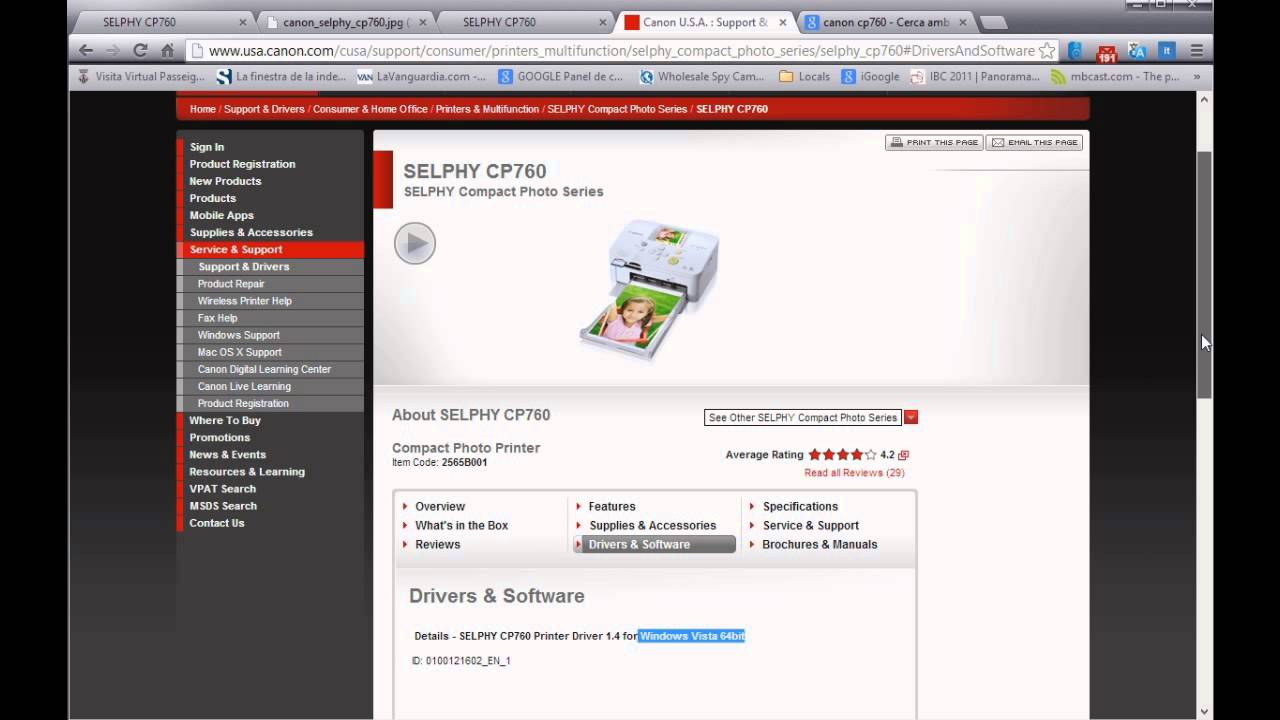Show more bookmarks with the double chevron

pos(1196,76)
